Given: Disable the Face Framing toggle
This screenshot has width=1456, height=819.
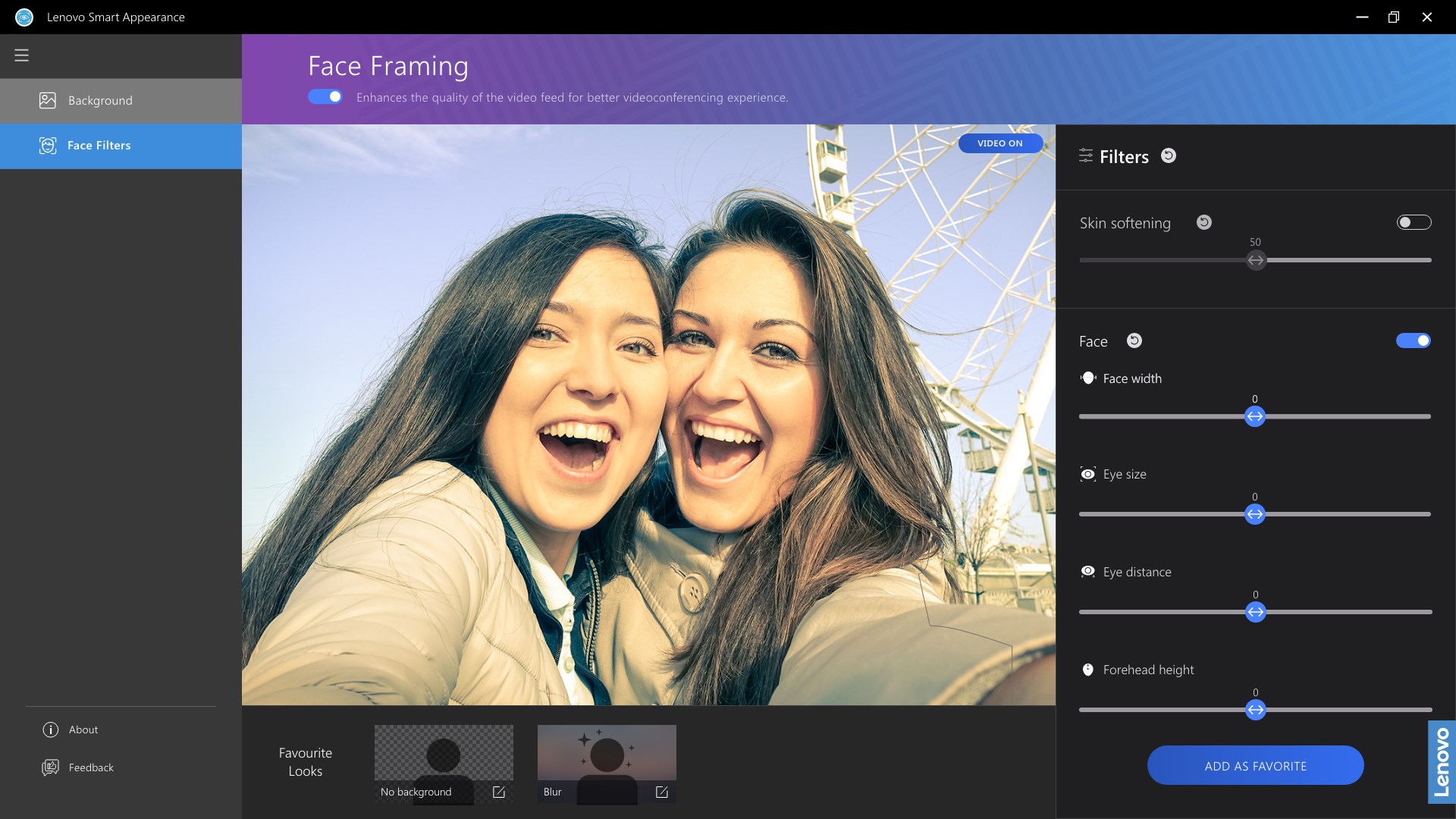Looking at the screenshot, I should tap(325, 97).
